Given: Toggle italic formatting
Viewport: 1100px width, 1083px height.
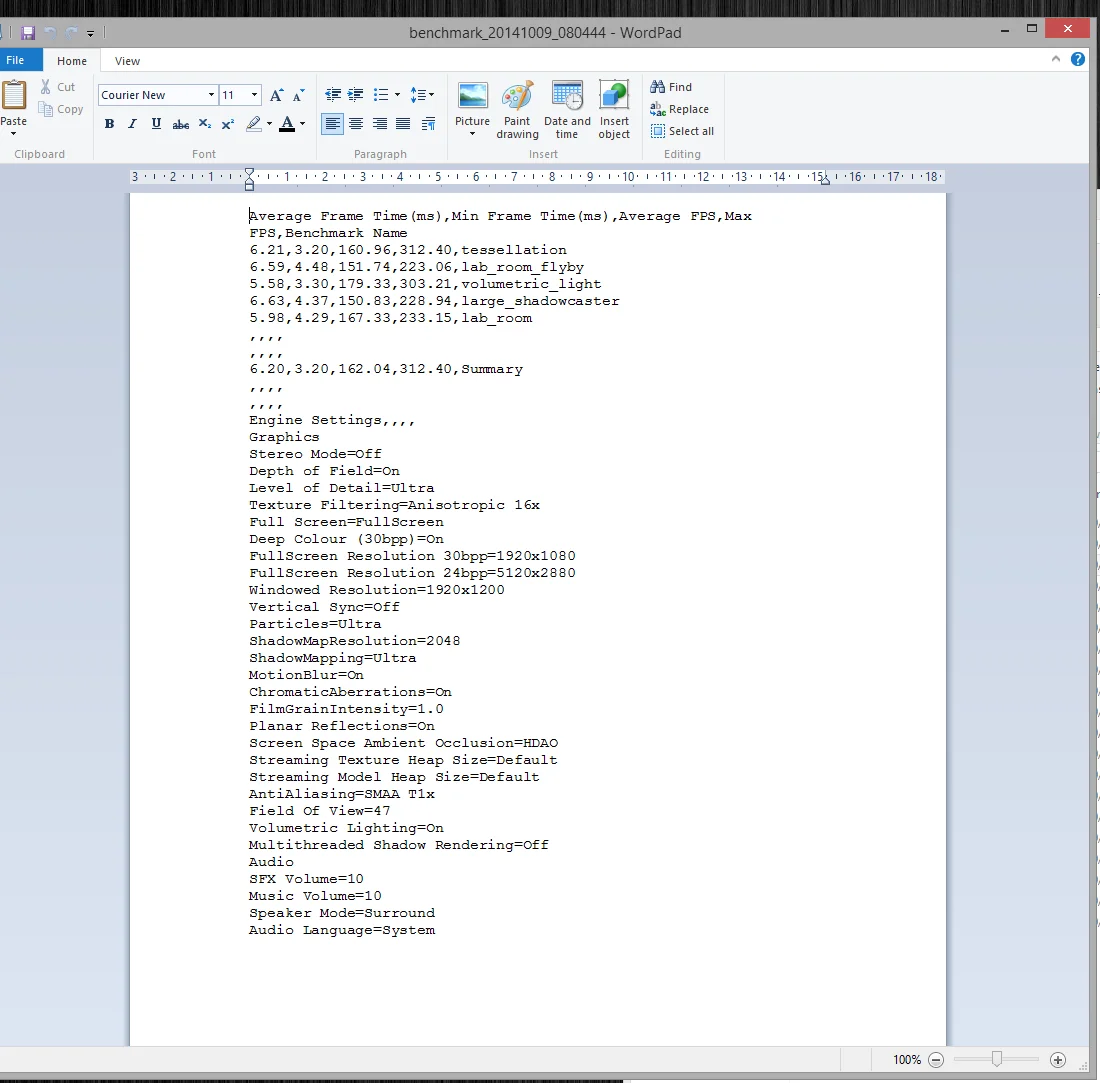Looking at the screenshot, I should [132, 124].
